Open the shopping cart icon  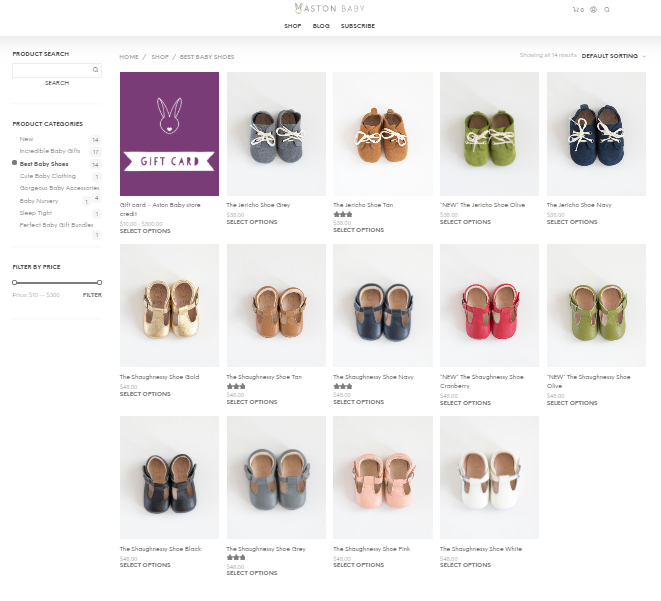pos(577,10)
